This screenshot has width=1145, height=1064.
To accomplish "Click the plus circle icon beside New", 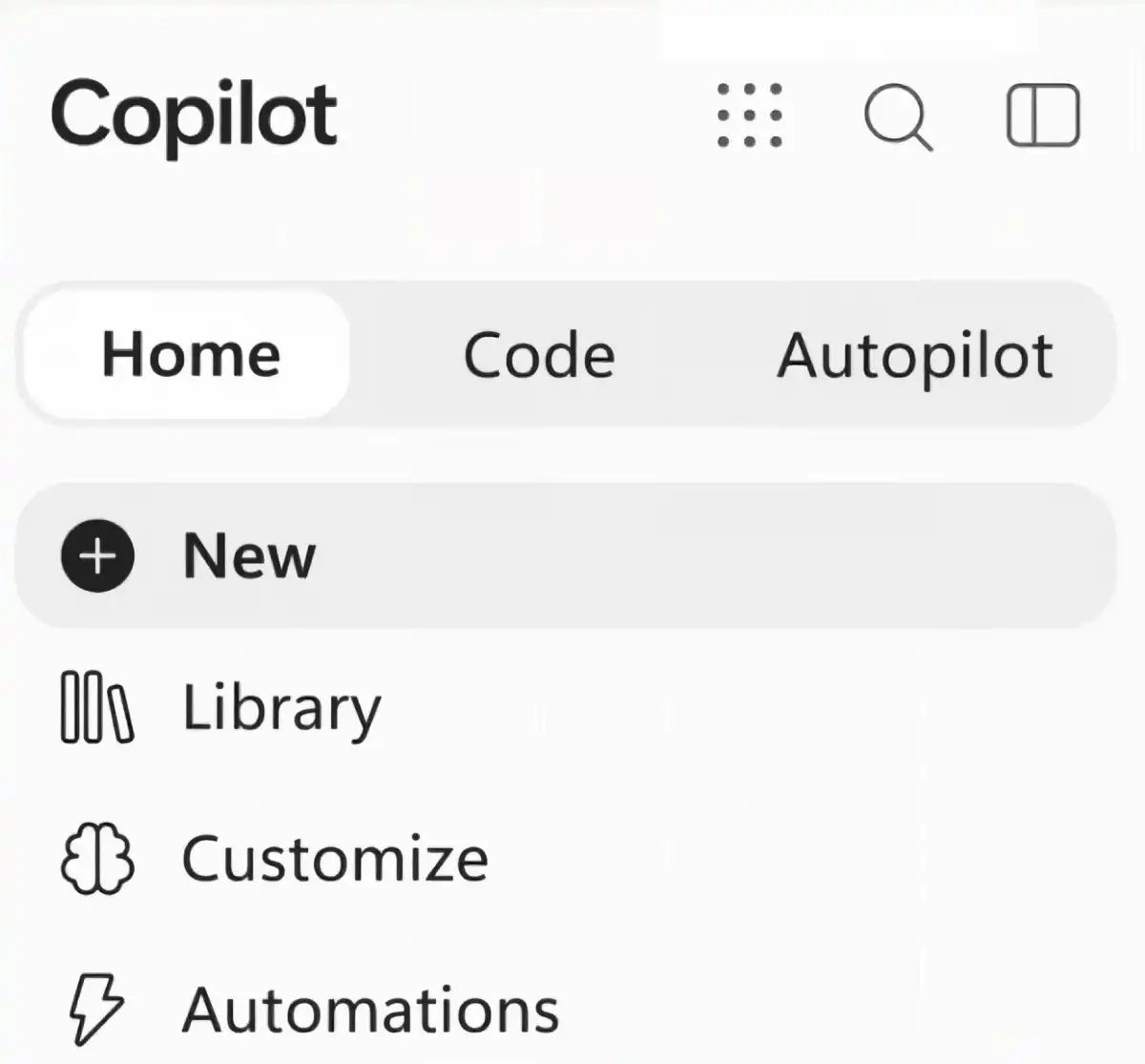I will [x=97, y=555].
